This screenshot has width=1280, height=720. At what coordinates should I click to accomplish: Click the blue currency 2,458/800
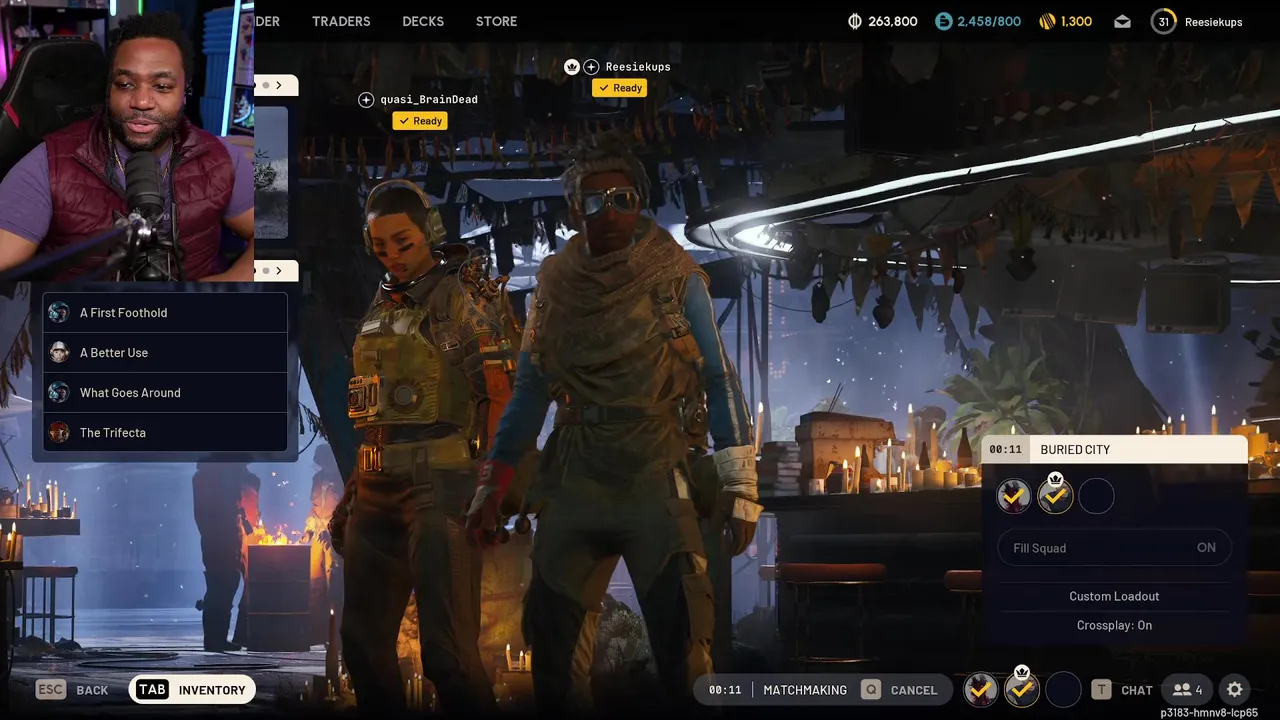978,21
